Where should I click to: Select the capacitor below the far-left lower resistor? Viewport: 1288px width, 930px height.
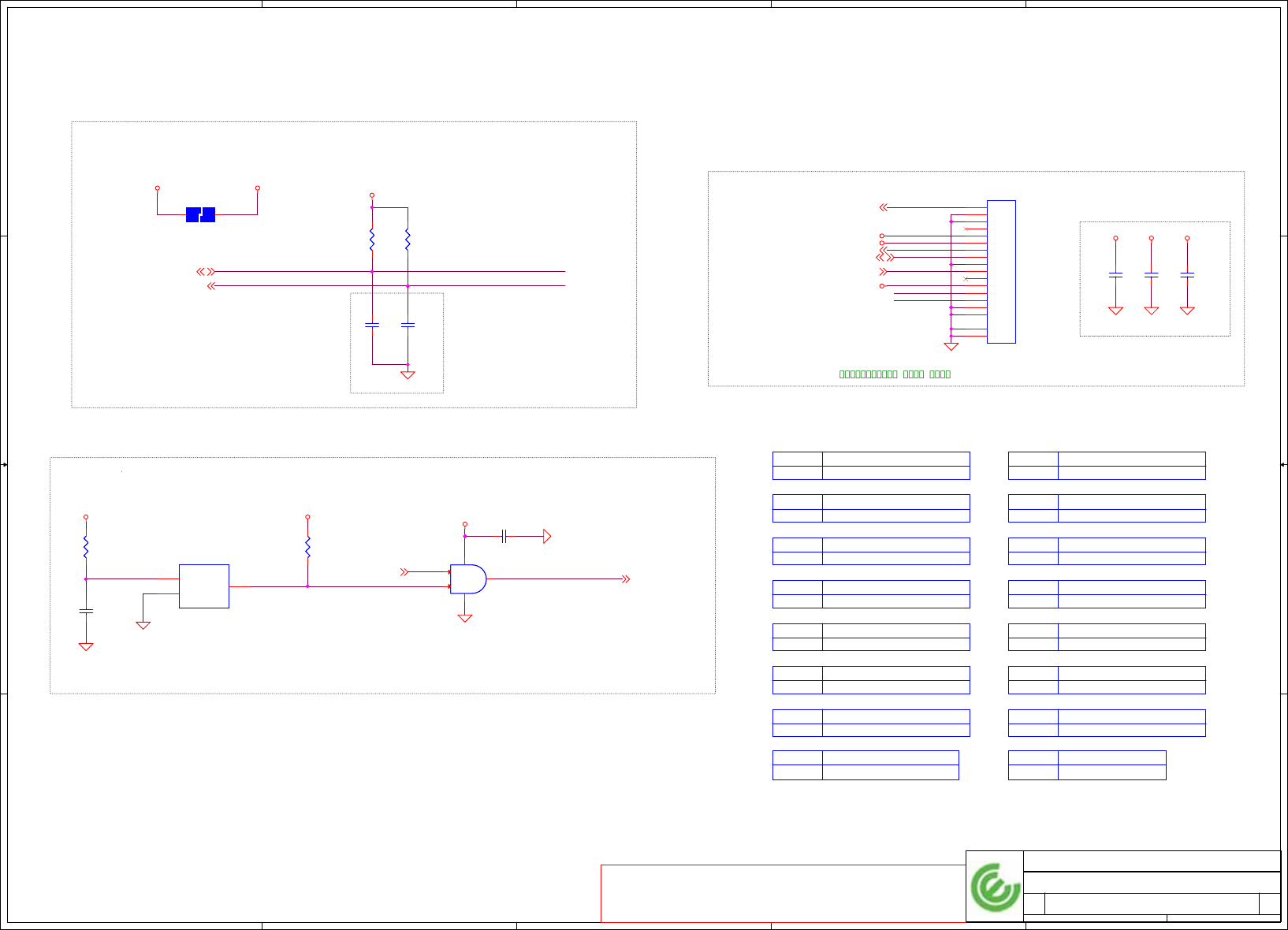(86, 611)
